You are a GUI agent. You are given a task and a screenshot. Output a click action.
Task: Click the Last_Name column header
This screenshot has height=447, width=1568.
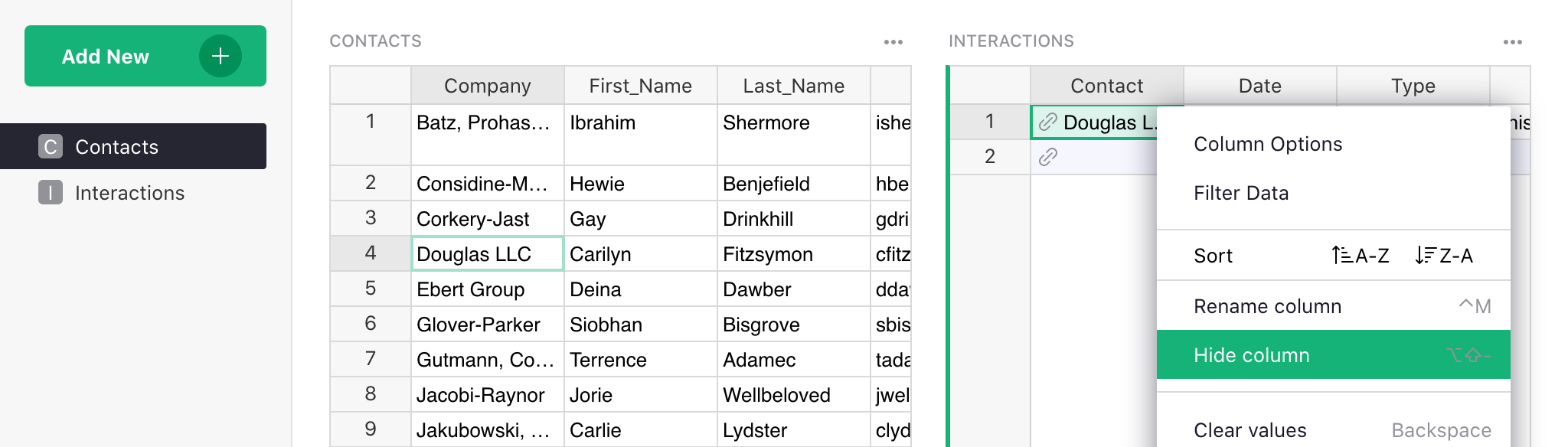793,86
